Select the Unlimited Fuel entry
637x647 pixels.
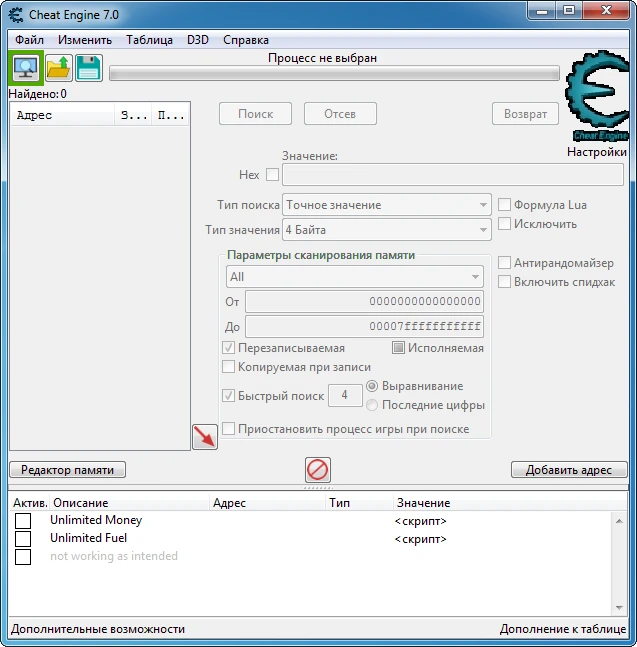point(88,538)
